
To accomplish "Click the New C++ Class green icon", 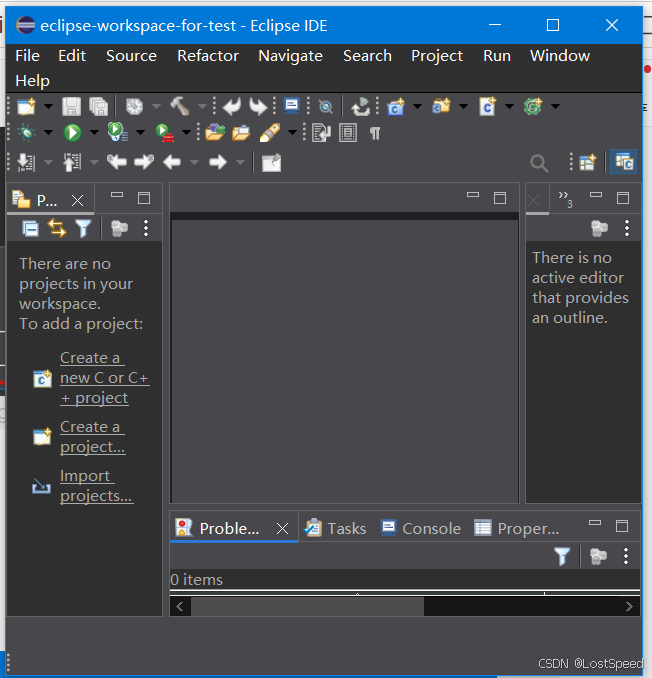I will [x=533, y=106].
